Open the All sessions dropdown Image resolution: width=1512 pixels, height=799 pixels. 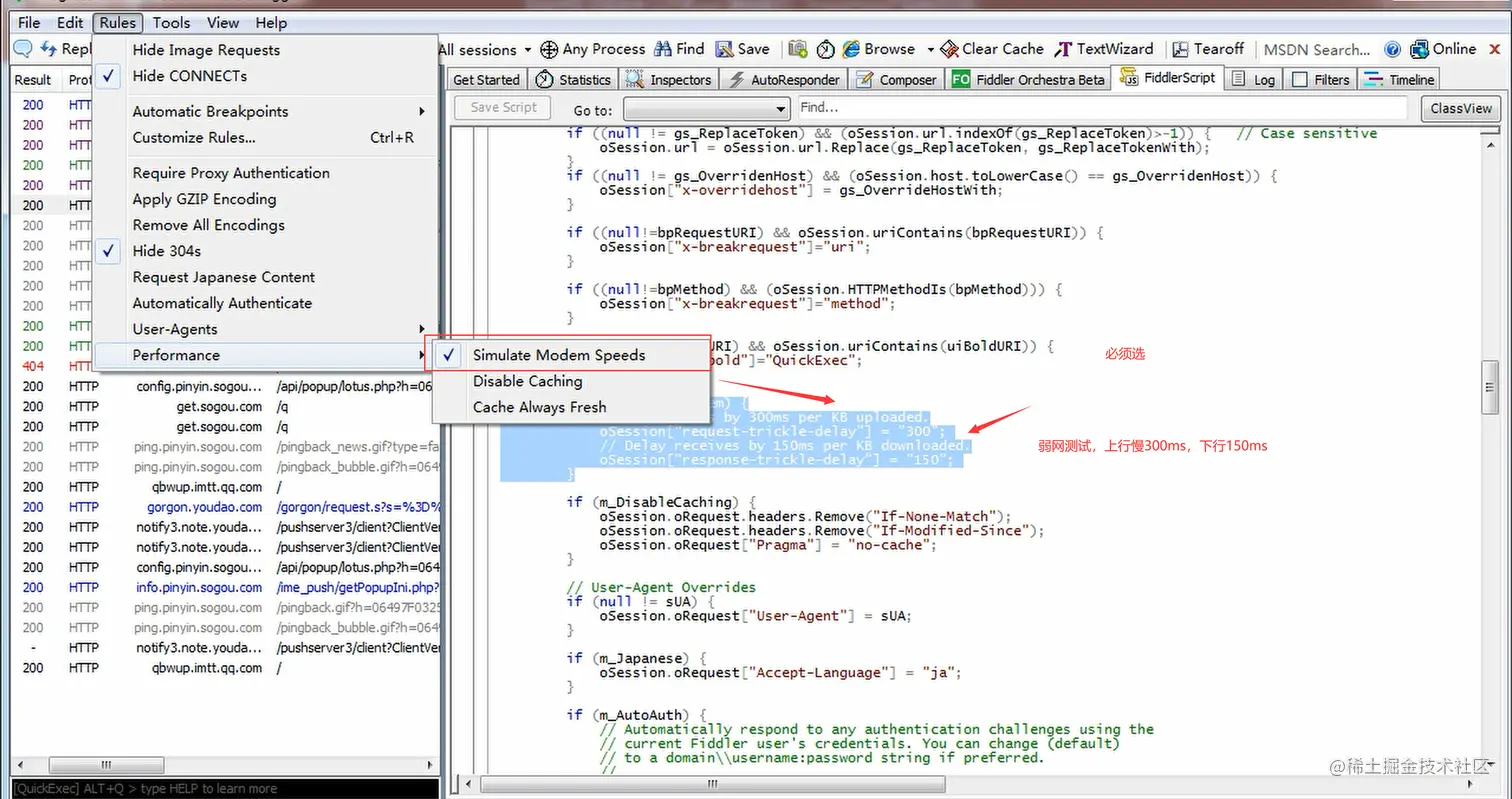coord(484,49)
